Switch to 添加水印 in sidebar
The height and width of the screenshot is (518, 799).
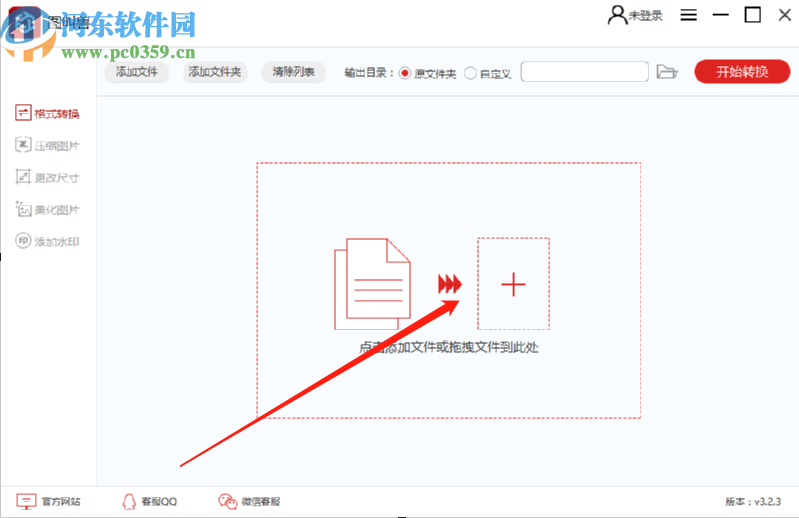click(x=47, y=241)
